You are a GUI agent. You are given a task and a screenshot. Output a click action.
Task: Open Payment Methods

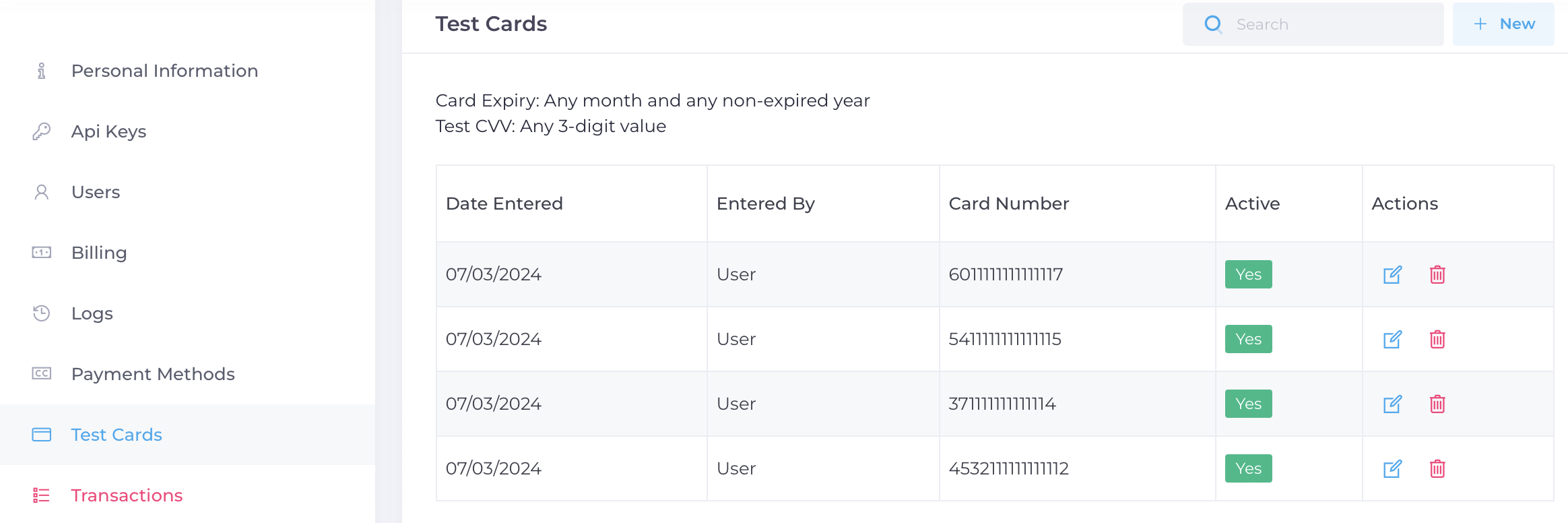click(x=153, y=374)
